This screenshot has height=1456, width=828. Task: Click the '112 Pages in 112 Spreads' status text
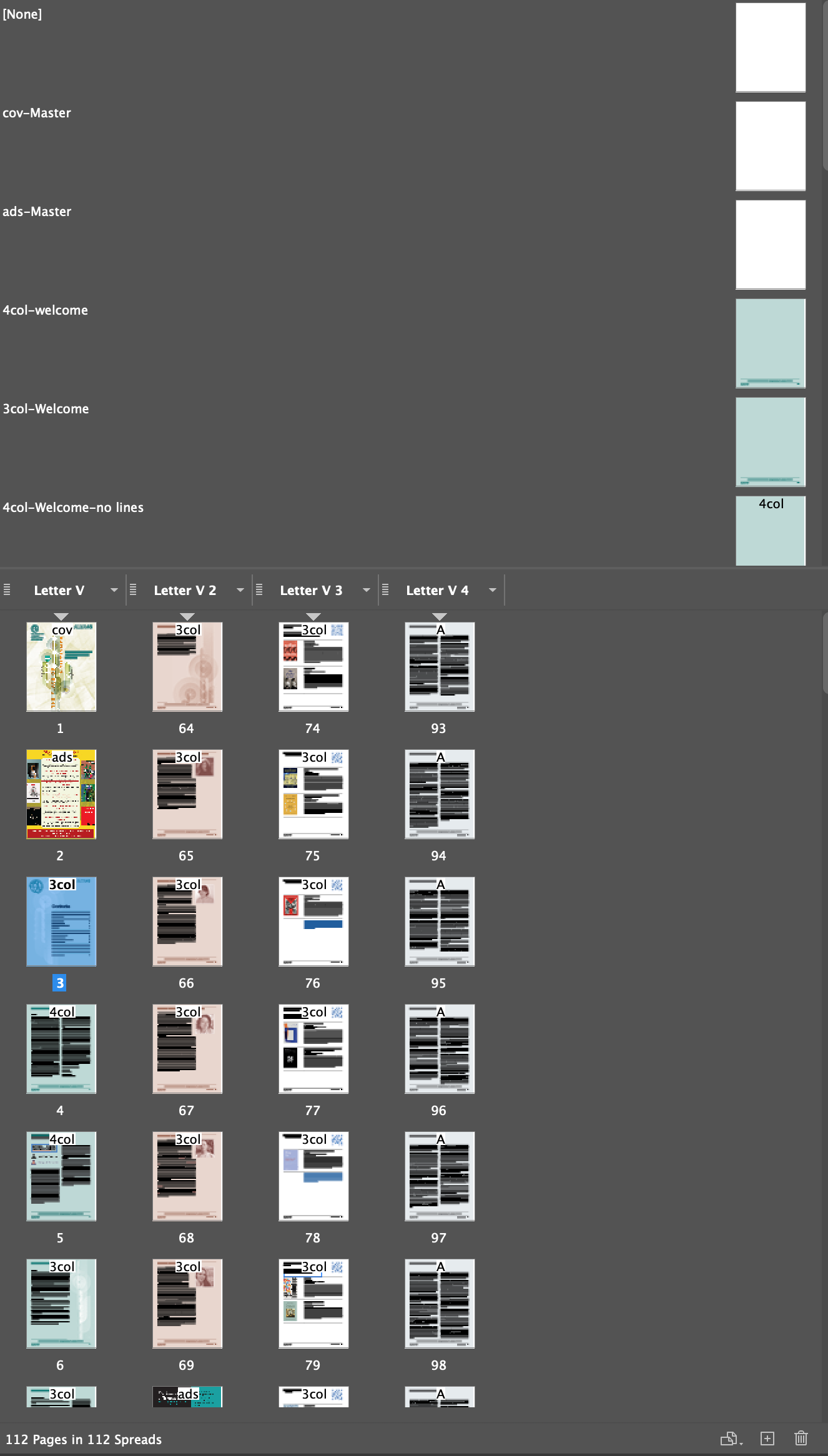click(84, 1439)
